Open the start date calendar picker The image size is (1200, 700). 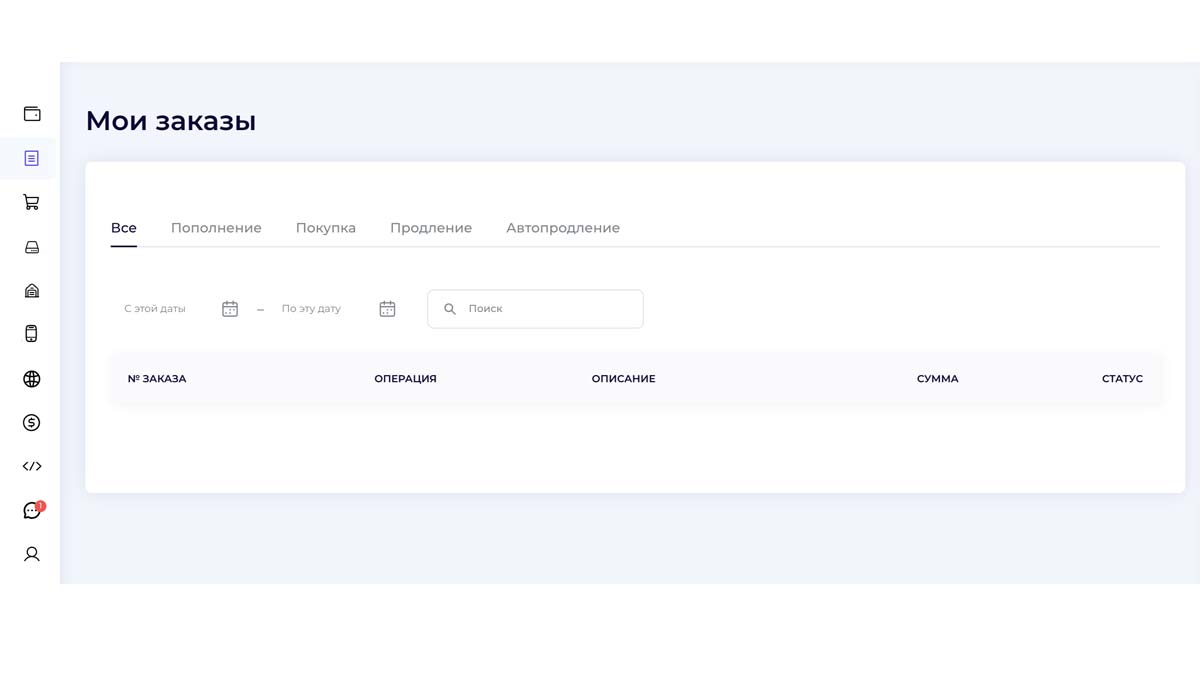230,309
